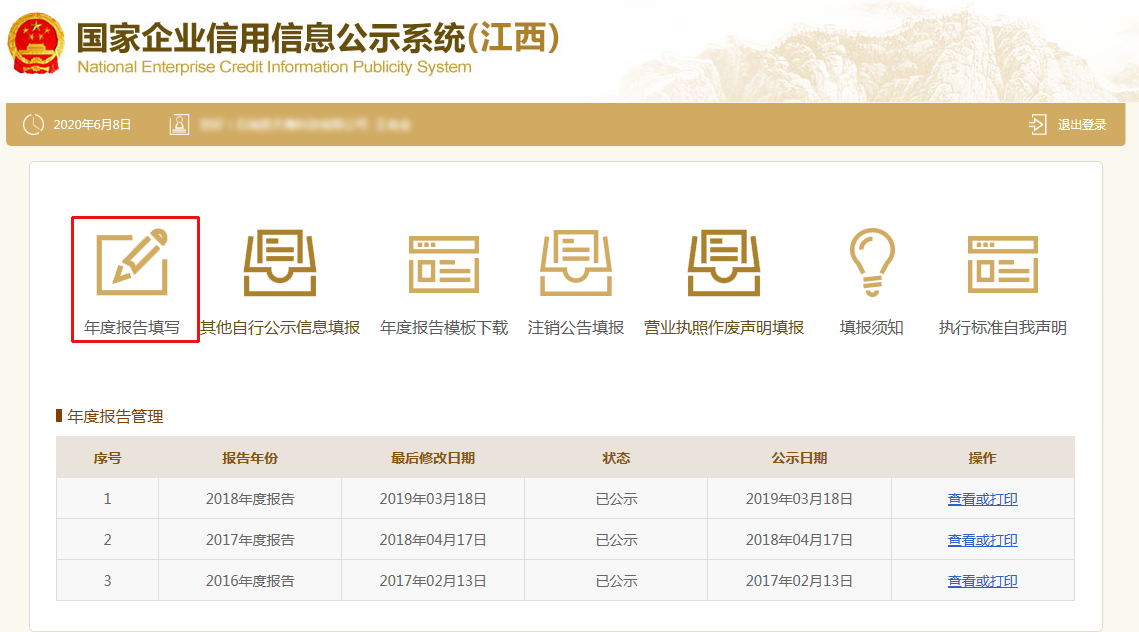The width and height of the screenshot is (1139, 632).
Task: Click 退出登录 to log out
Action: click(x=1082, y=125)
